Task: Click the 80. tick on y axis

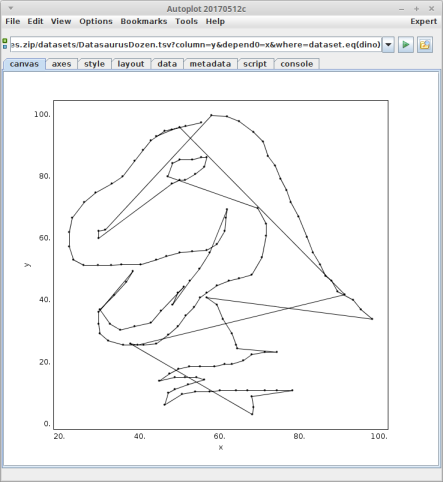Action: [45, 176]
